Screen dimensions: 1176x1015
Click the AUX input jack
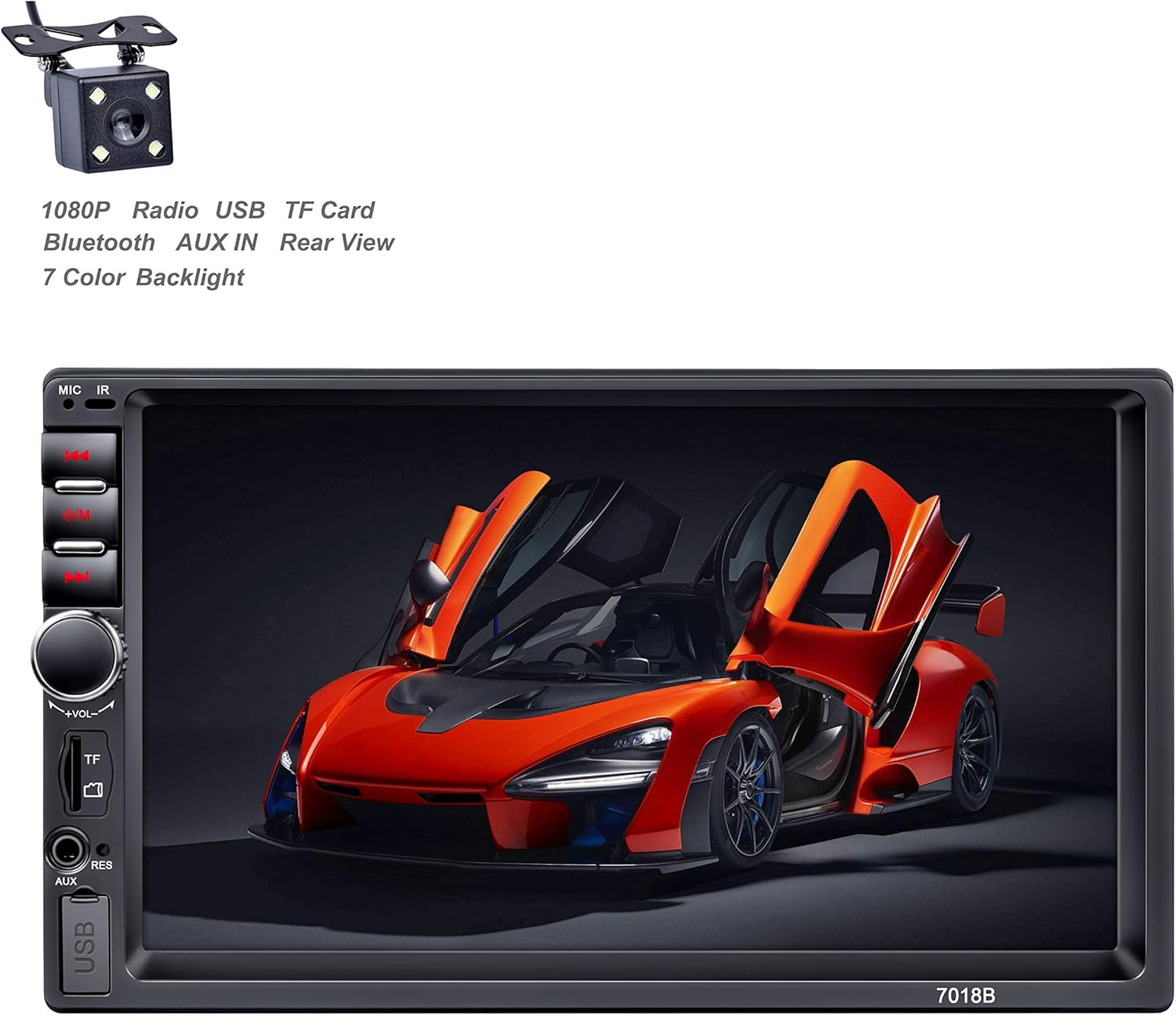click(x=69, y=848)
